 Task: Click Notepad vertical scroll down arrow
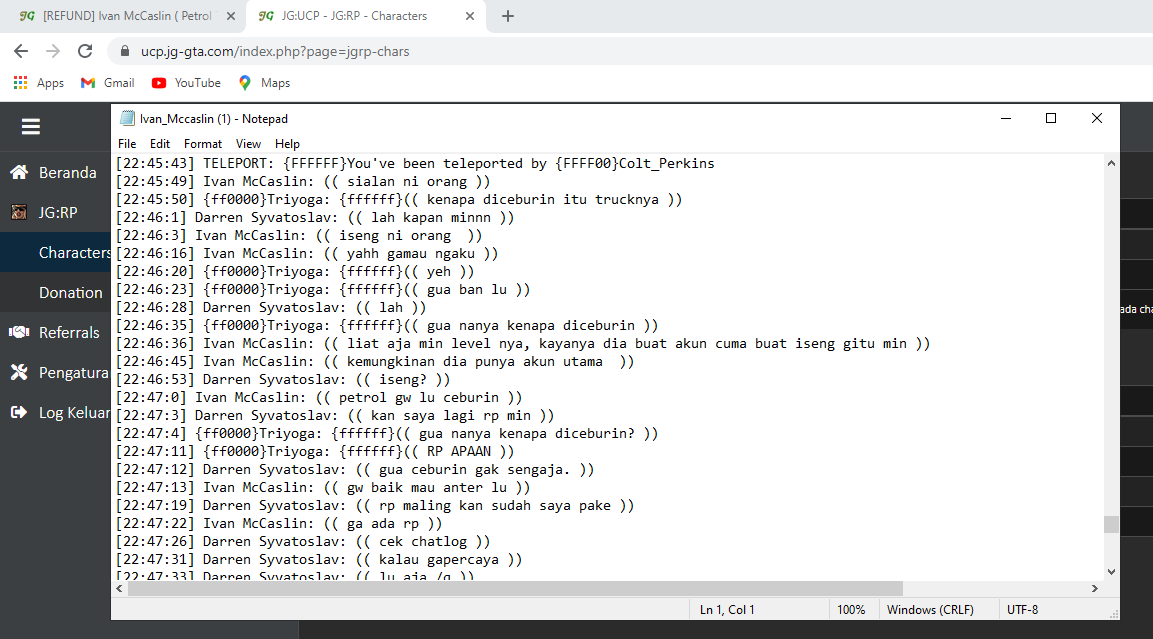click(1111, 571)
